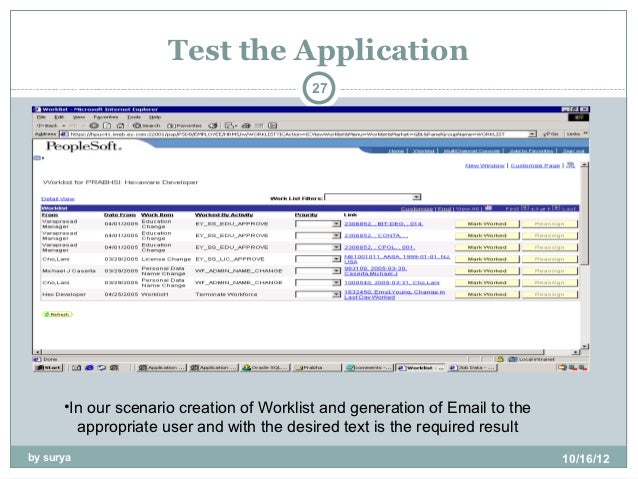Show next rows arrow in Worklist header
Image resolution: width=638 pixels, height=479 pixels.
tap(556, 208)
